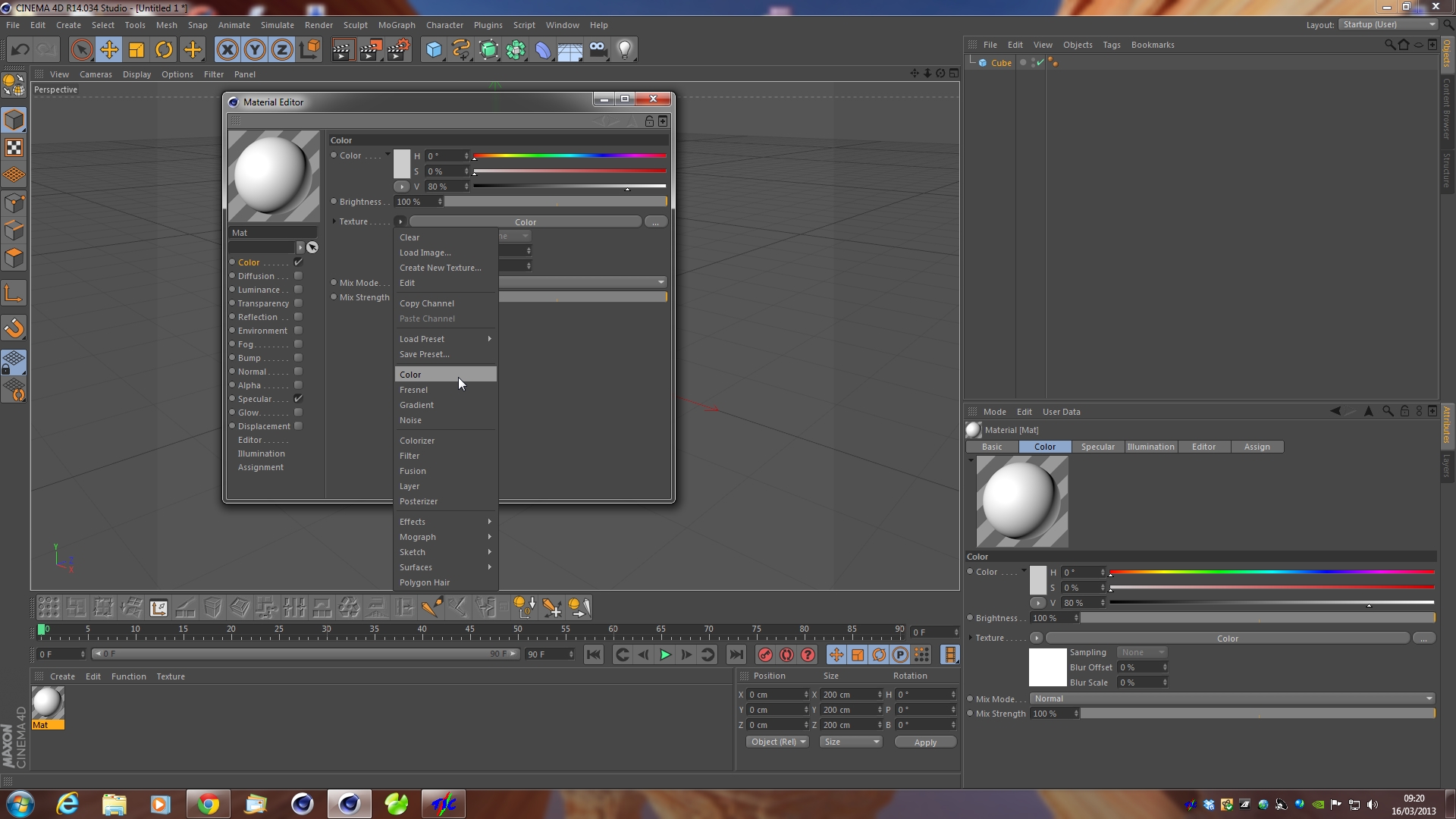Viewport: 1456px width, 819px height.
Task: Open the Render to Picture Viewer icon
Action: point(370,50)
